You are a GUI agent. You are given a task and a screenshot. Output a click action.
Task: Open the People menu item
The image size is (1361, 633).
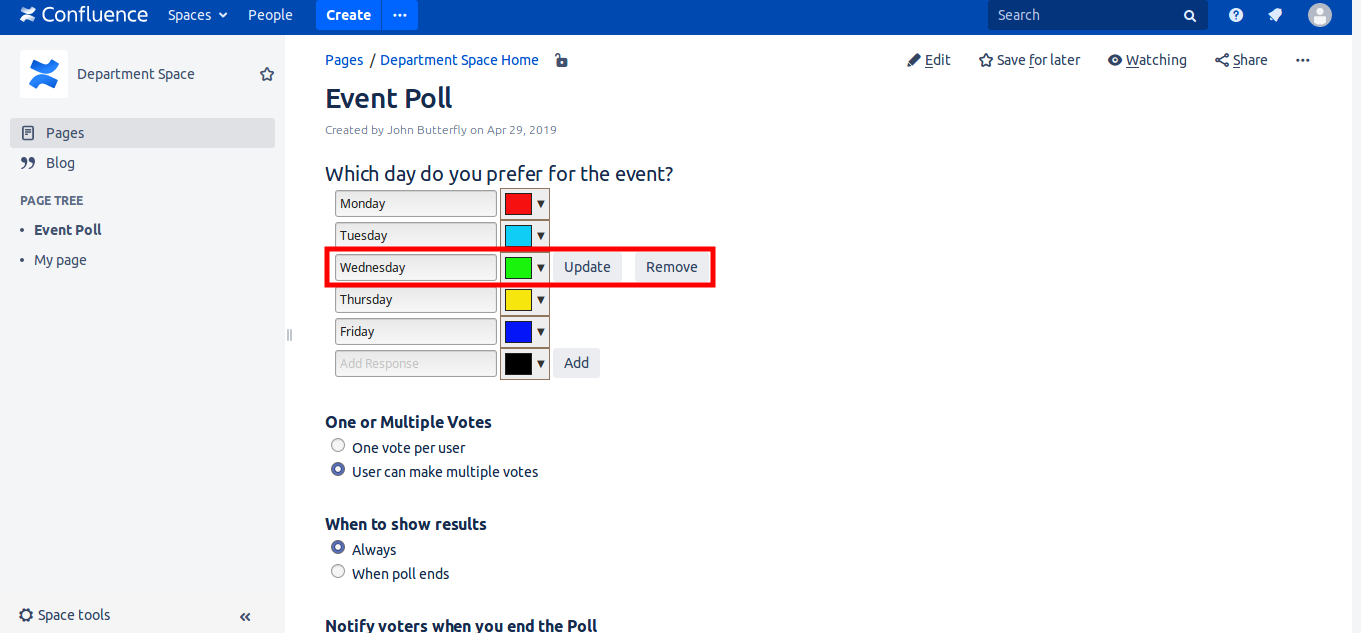tap(270, 15)
